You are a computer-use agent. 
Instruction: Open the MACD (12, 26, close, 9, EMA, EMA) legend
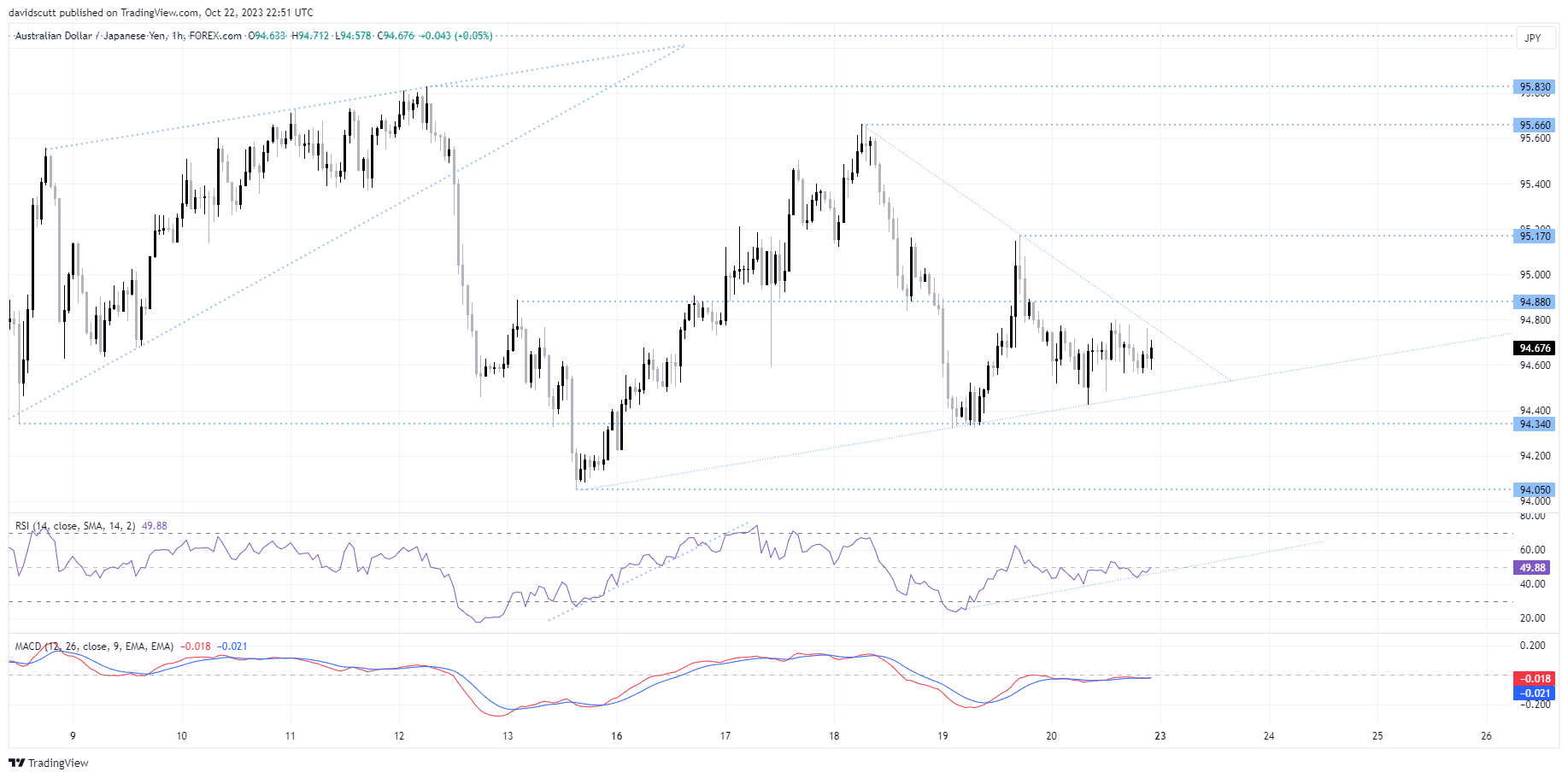[x=94, y=646]
